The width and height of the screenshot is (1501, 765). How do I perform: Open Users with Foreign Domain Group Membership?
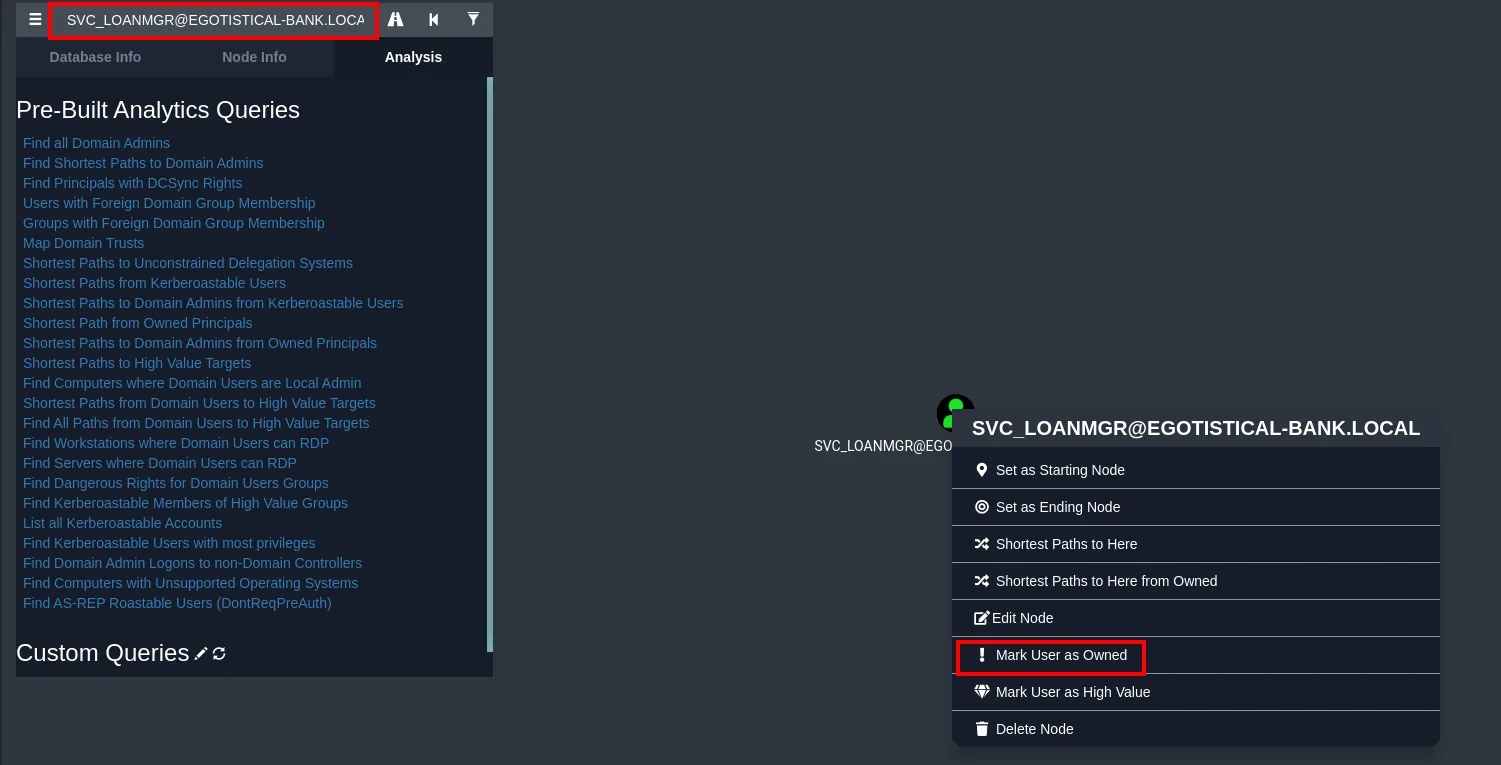(169, 203)
